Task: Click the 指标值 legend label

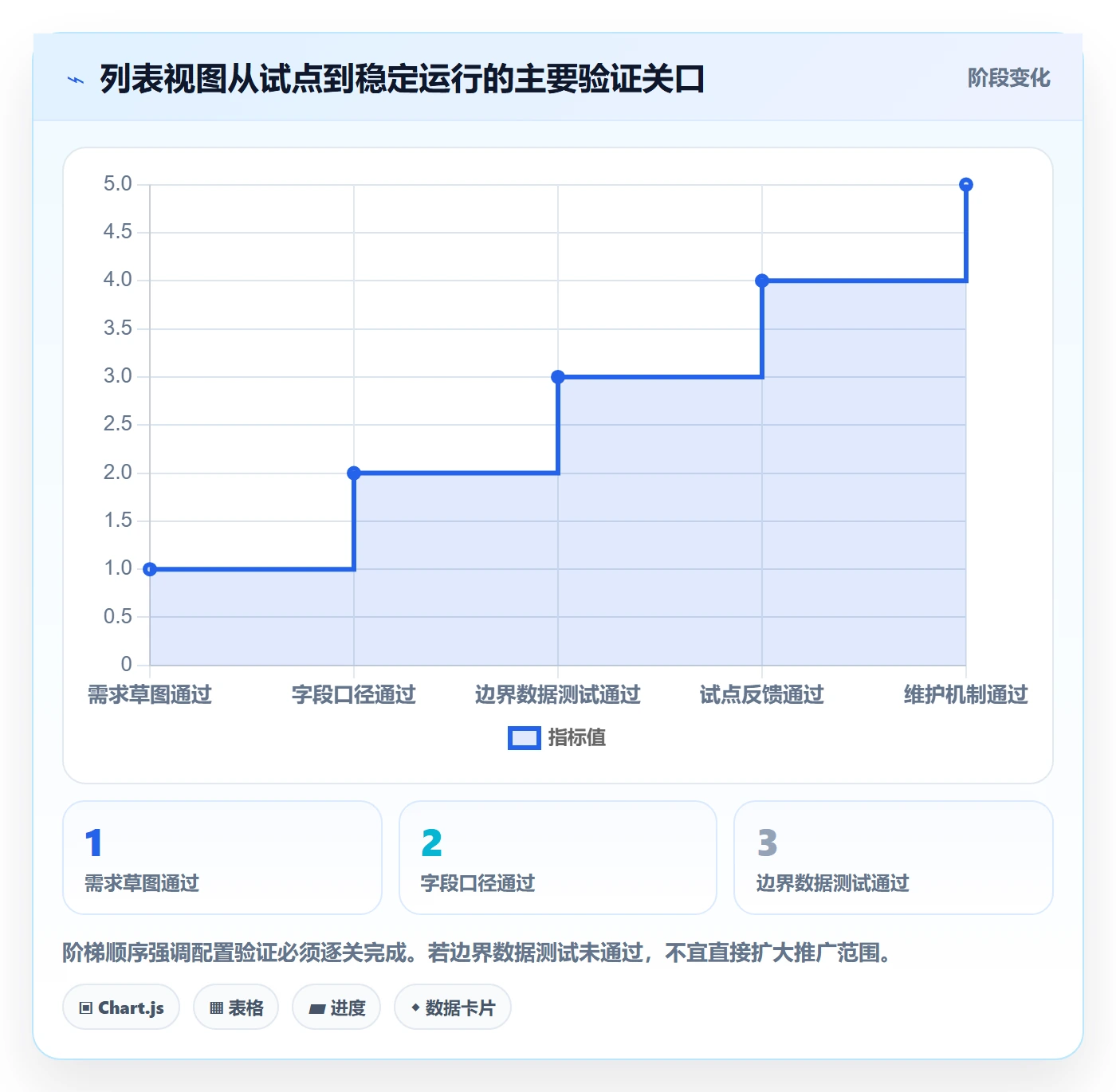Action: 577,738
